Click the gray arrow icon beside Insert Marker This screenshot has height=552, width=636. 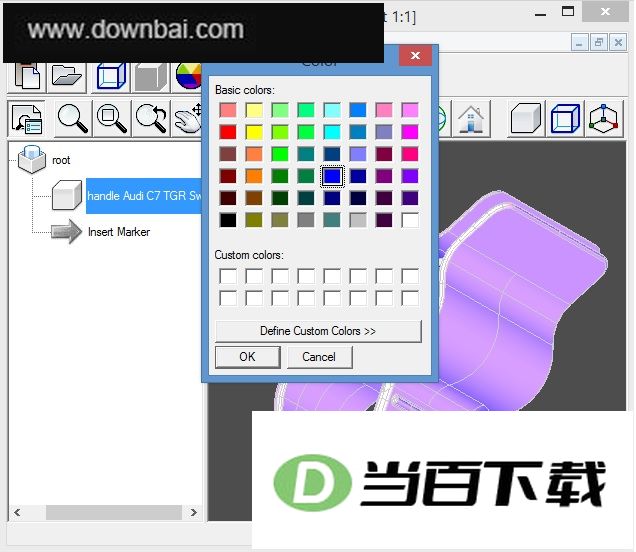pyautogui.click(x=66, y=232)
